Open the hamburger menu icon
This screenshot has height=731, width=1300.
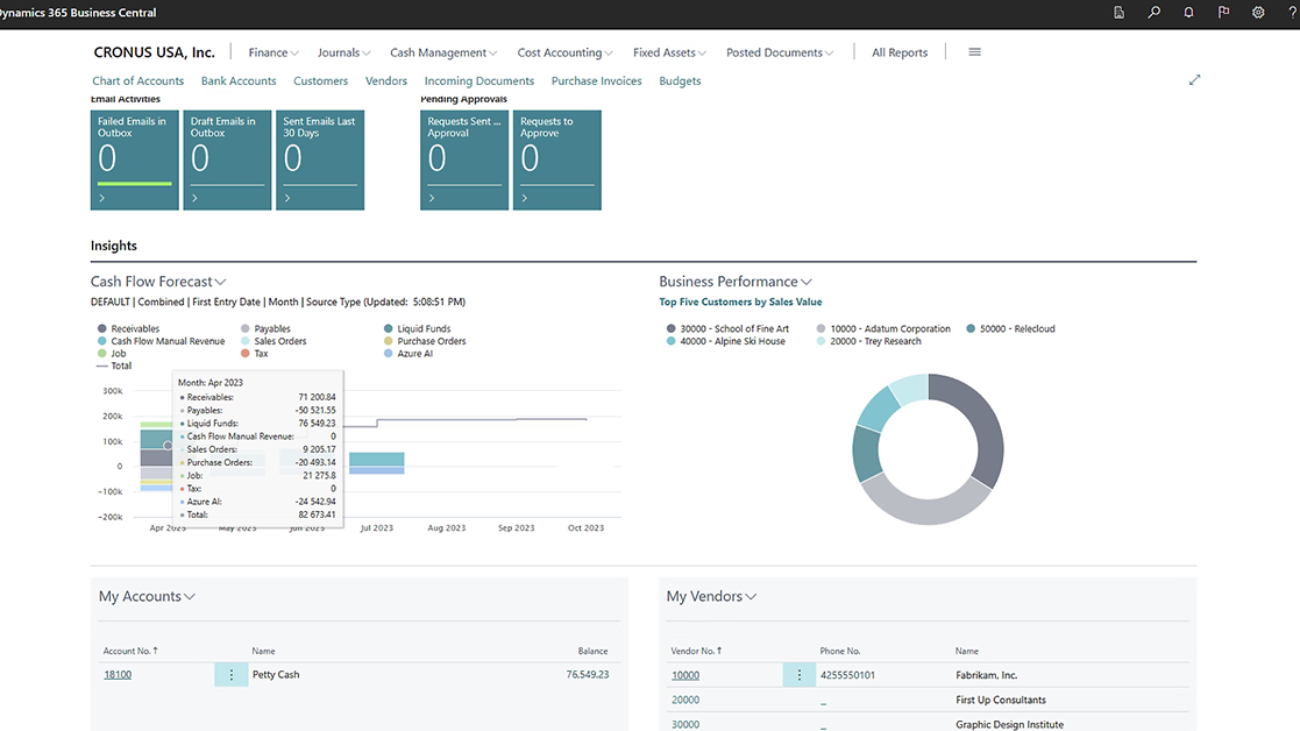(x=974, y=52)
